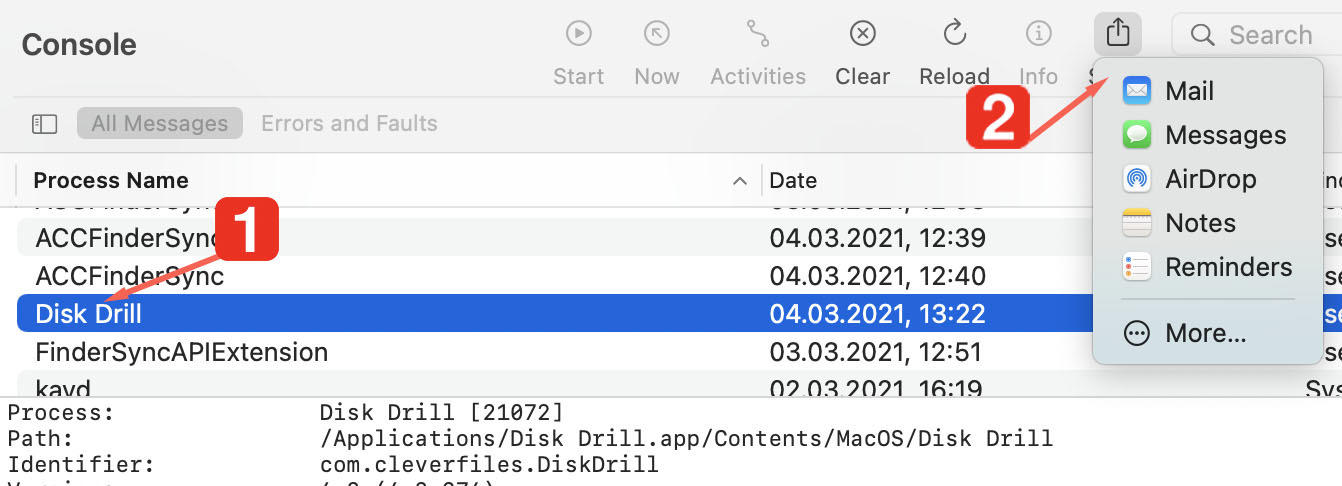Viewport: 1342px width, 486px height.
Task: Click the Share toolbar button
Action: point(1118,34)
